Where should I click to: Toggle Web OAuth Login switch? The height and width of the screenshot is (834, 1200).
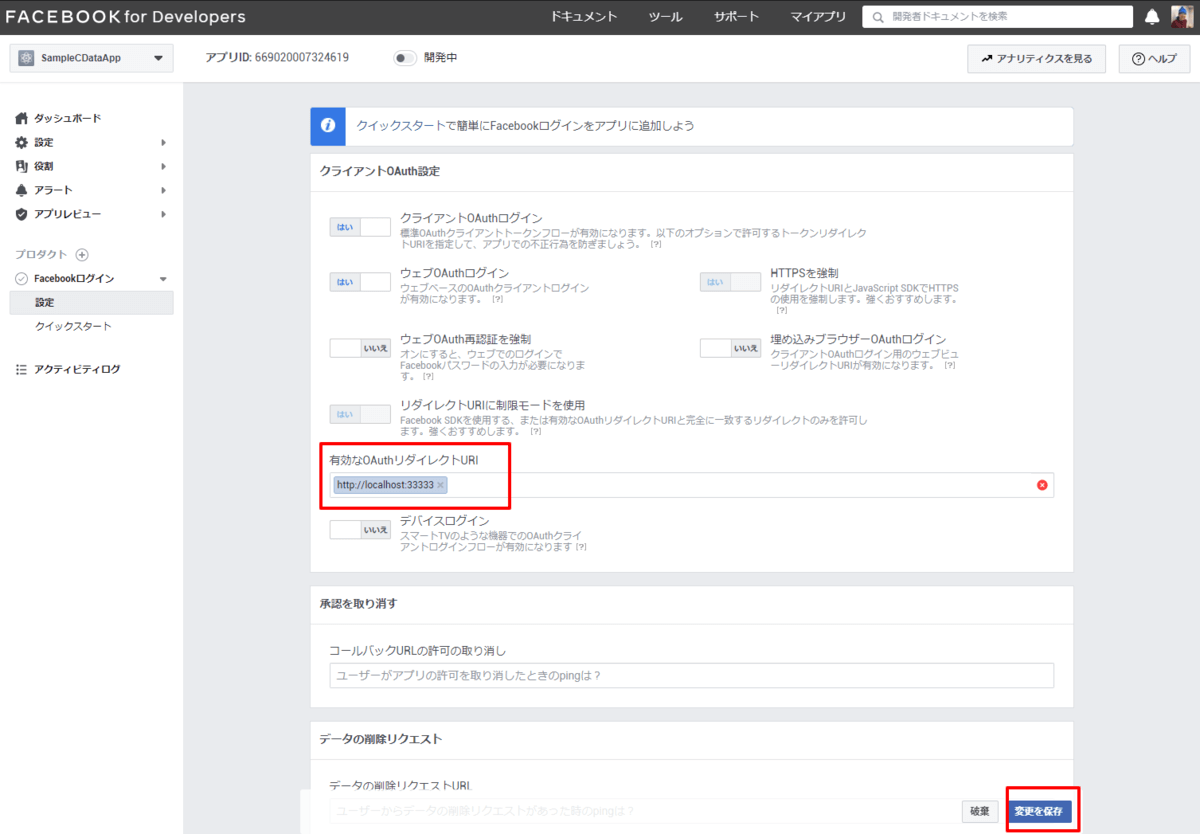click(360, 282)
